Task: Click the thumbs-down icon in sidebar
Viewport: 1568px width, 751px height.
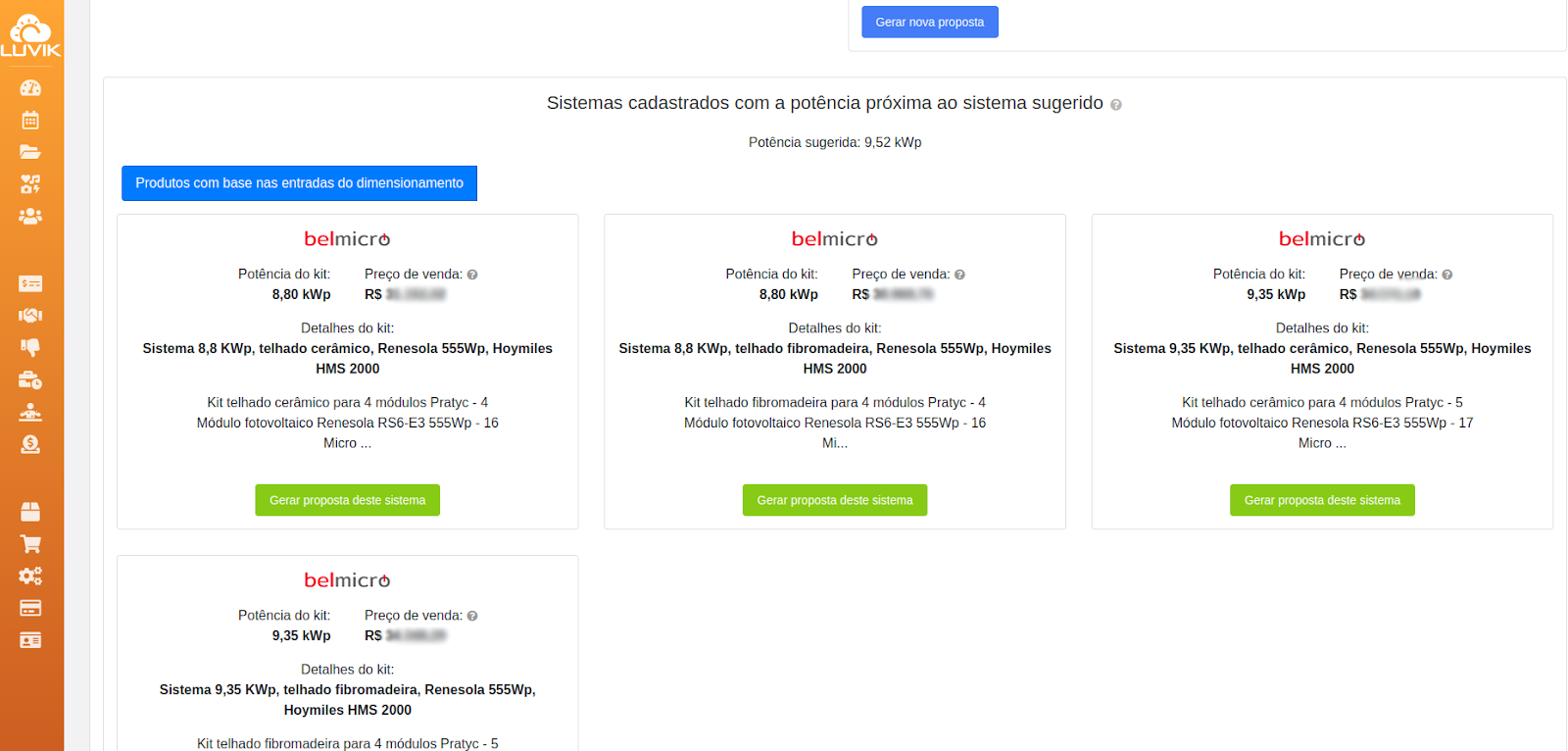Action: (30, 347)
